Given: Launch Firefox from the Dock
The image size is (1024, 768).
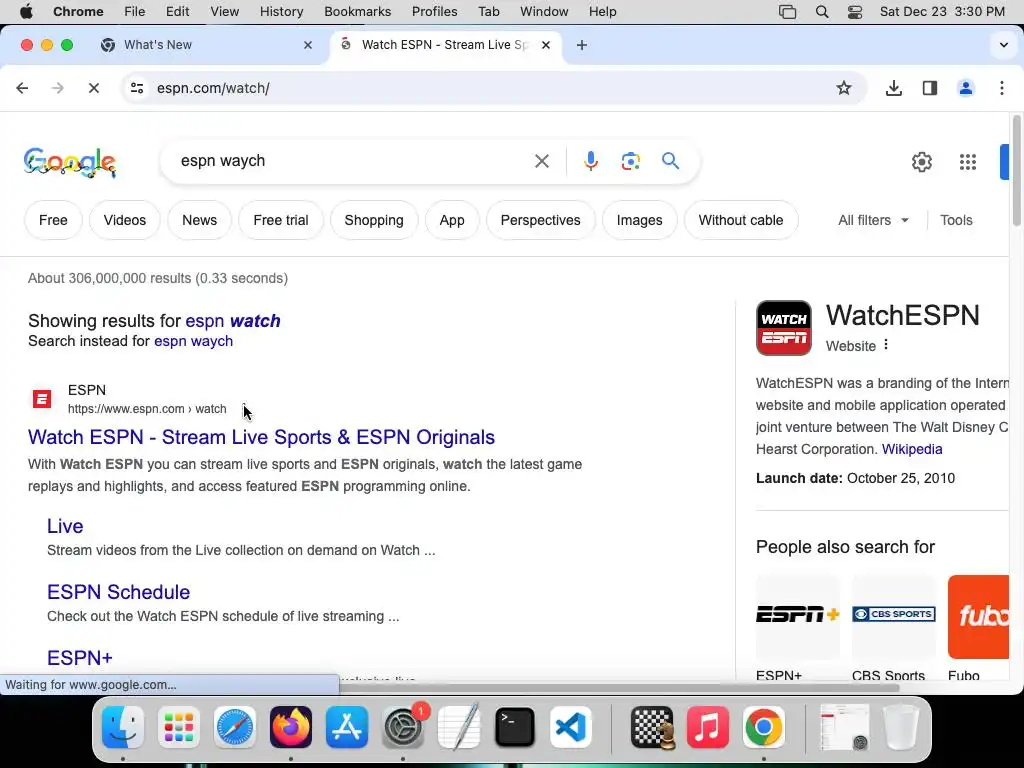Looking at the screenshot, I should coord(291,727).
